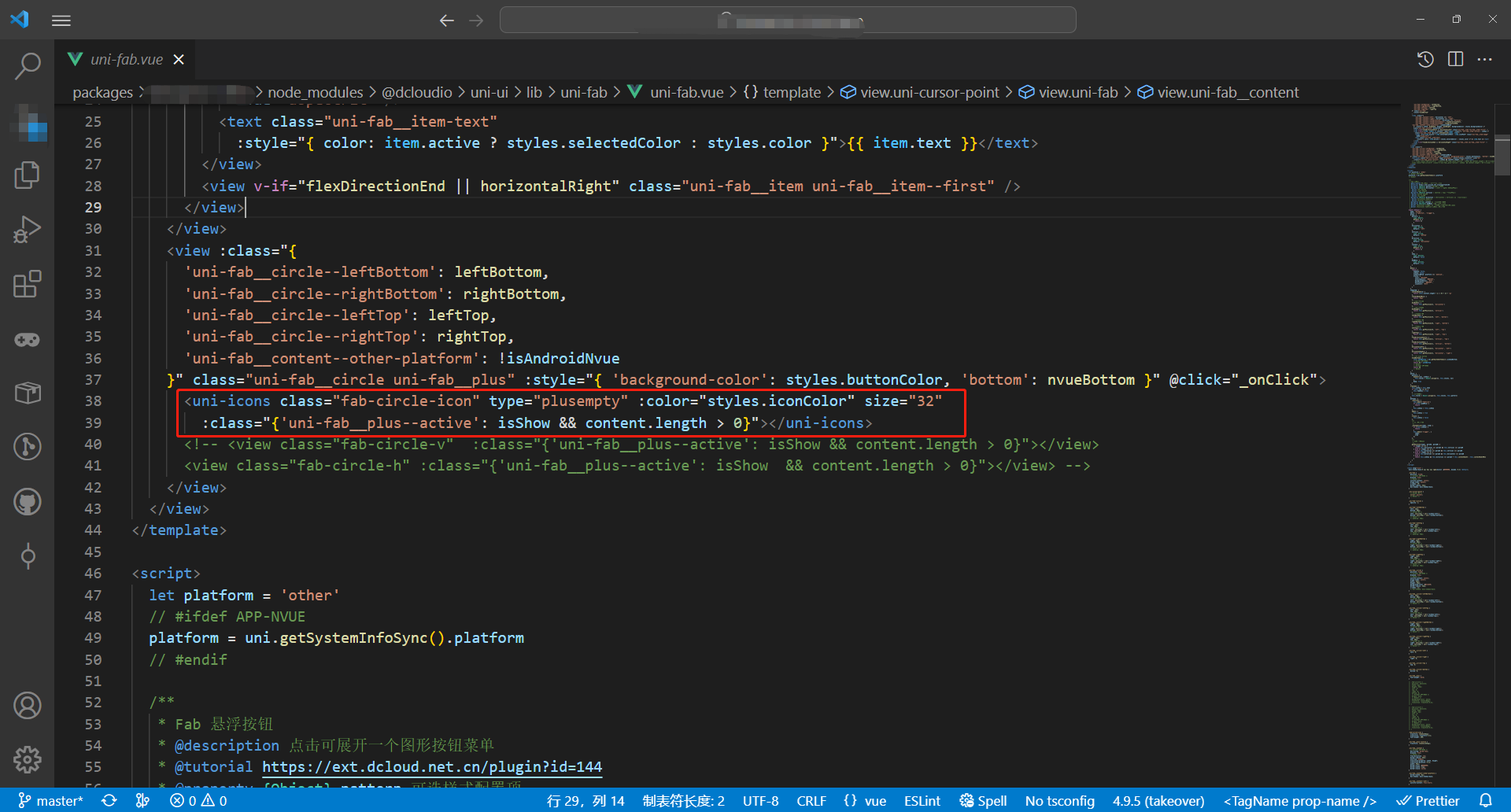
Task: Open the More Actions ellipsis menu
Action: click(x=1486, y=59)
